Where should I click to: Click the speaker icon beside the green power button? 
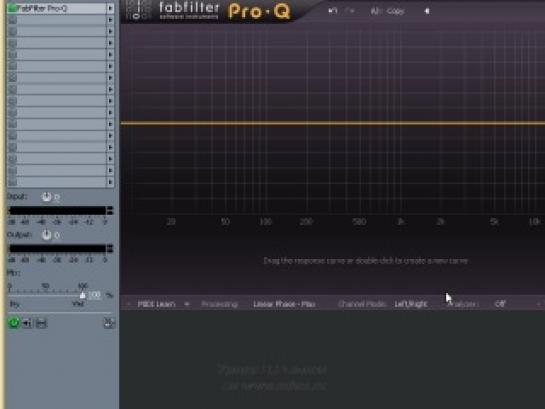[27, 323]
